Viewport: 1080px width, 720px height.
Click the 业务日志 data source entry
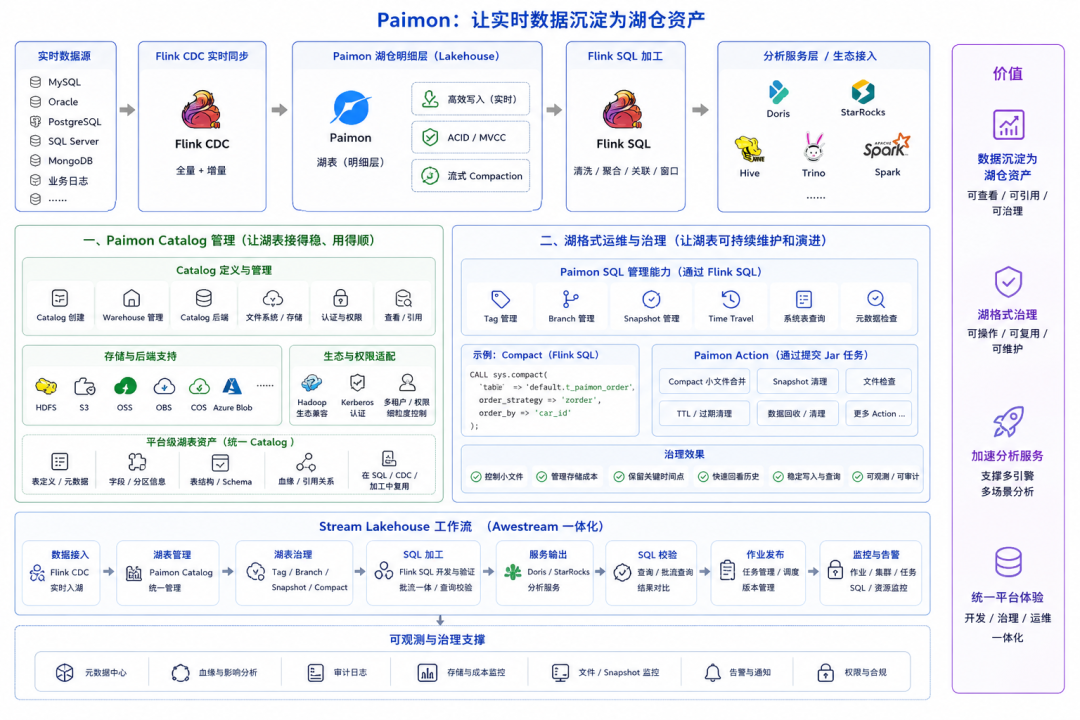point(59,181)
